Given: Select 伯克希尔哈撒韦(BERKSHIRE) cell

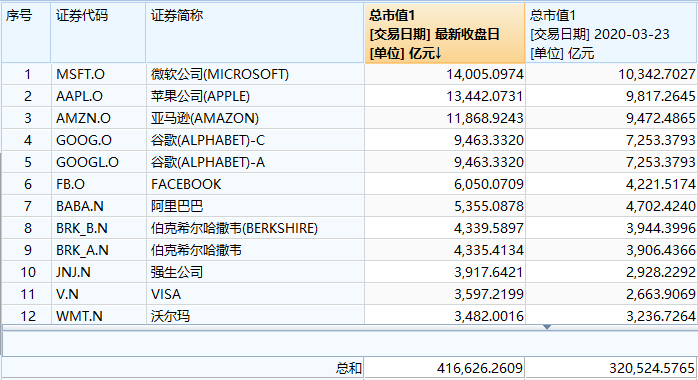Looking at the screenshot, I should [x=255, y=228].
